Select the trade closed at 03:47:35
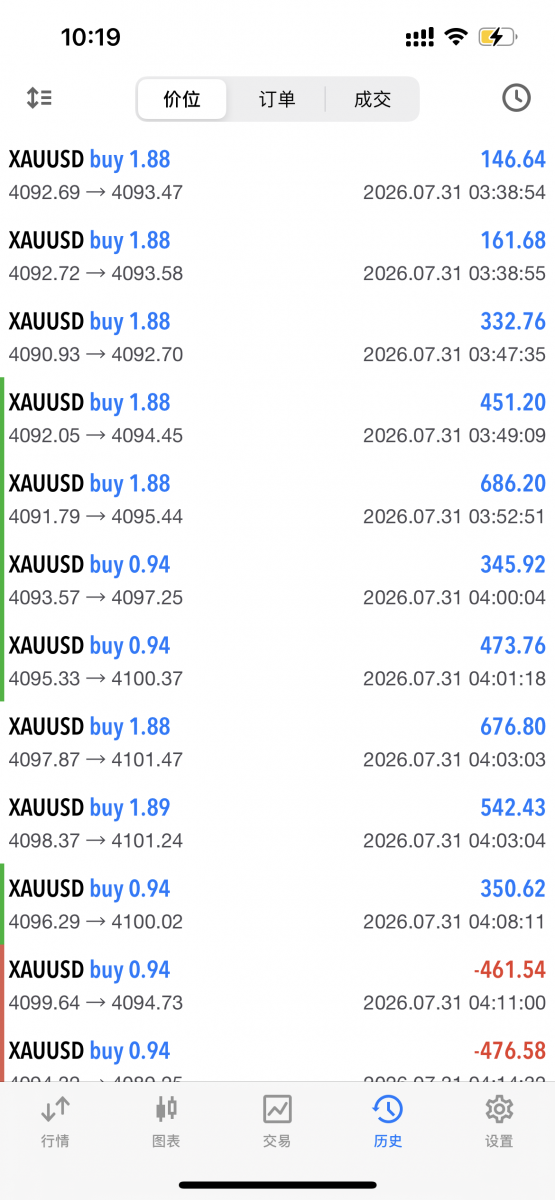The image size is (555, 1200). (x=278, y=337)
